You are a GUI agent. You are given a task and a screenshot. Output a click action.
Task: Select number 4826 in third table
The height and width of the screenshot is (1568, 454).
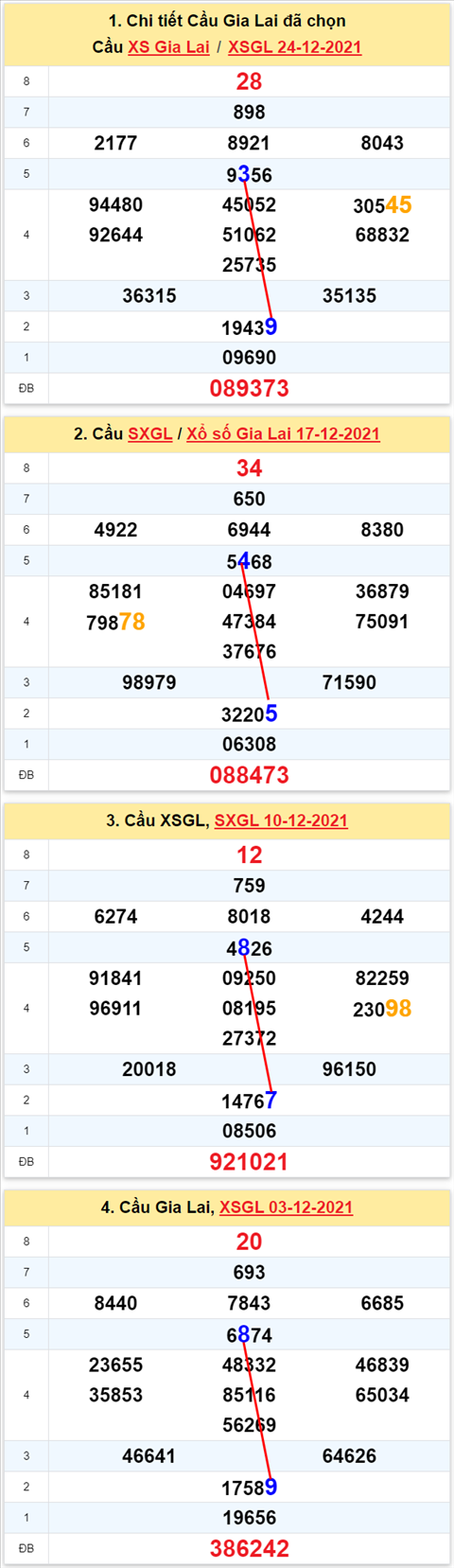tap(249, 948)
